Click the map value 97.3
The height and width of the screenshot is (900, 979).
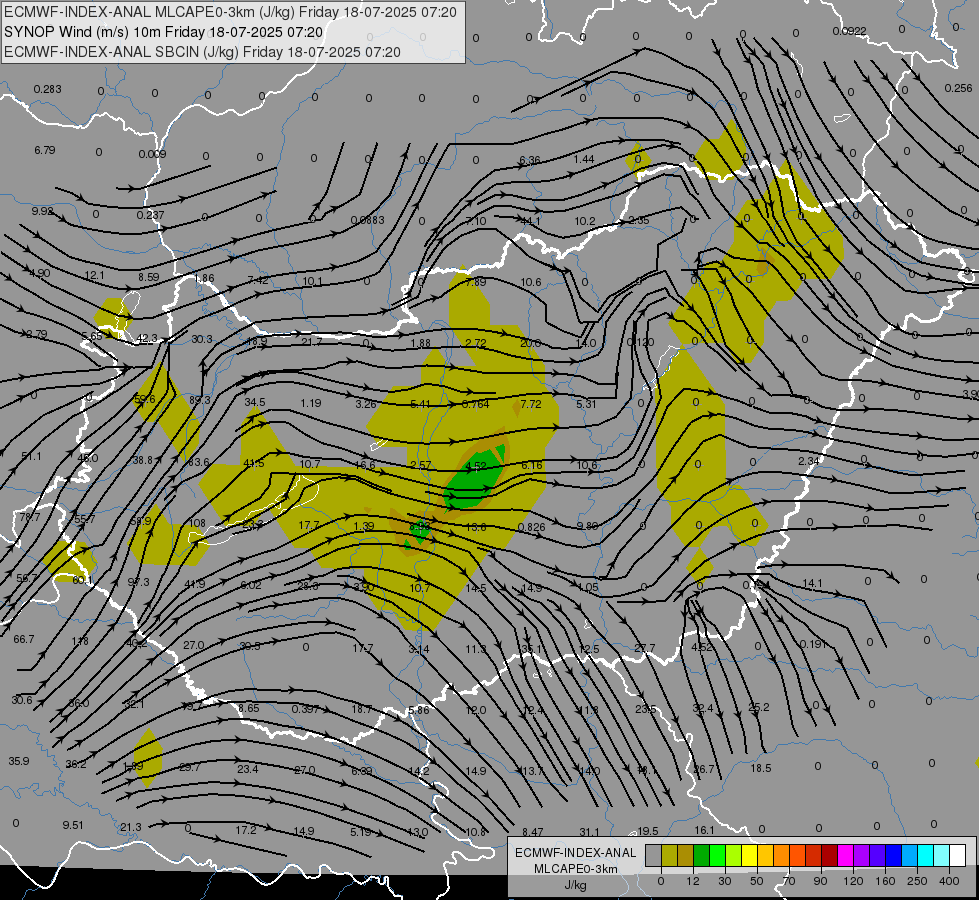tap(139, 581)
